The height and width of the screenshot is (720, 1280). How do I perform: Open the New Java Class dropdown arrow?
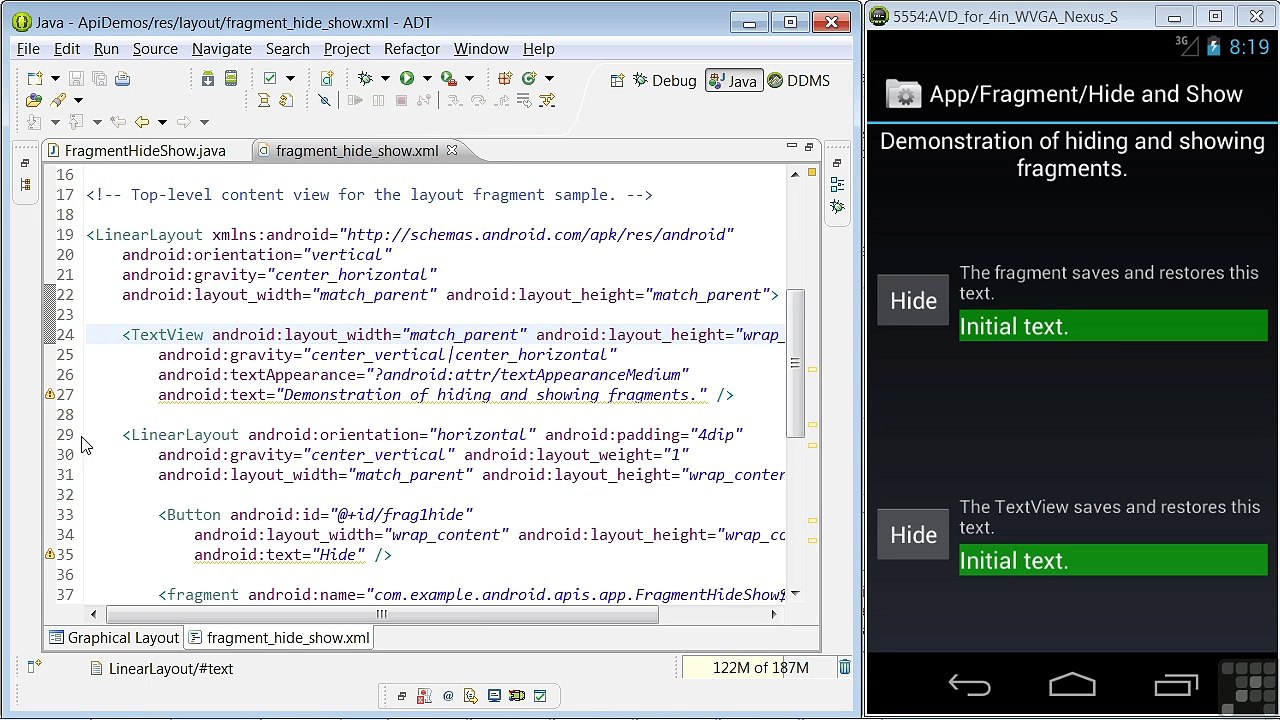point(549,79)
